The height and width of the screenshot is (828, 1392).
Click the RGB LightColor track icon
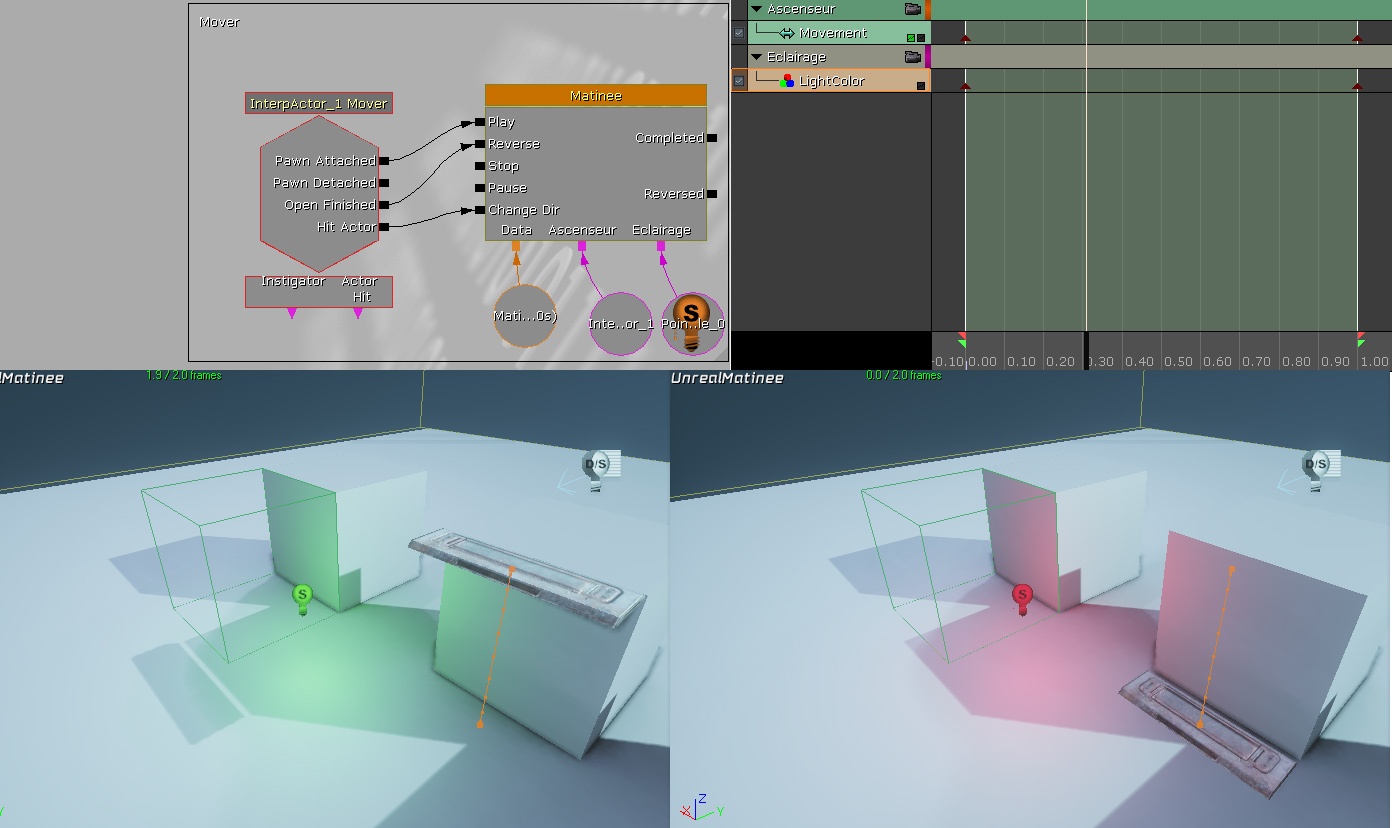[788, 81]
